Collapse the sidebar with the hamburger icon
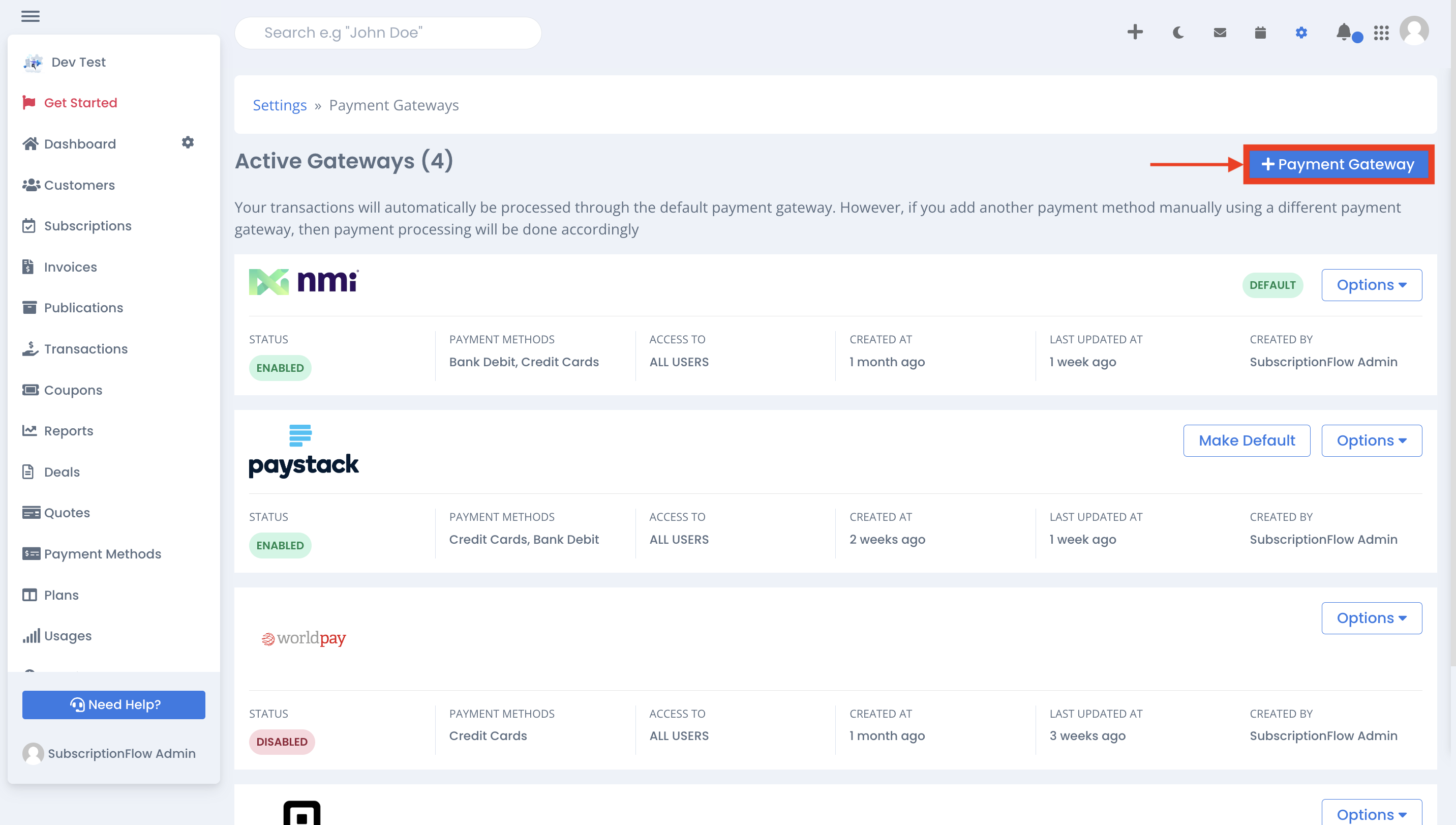The height and width of the screenshot is (825, 1456). [30, 16]
